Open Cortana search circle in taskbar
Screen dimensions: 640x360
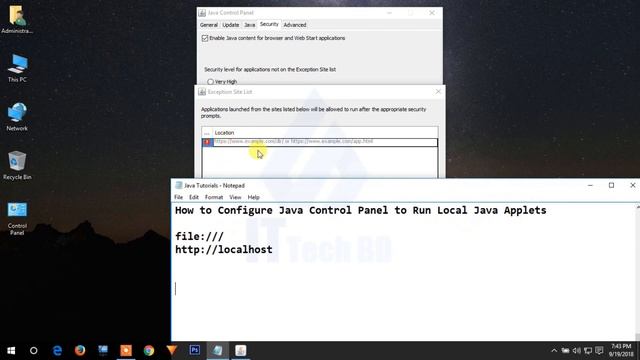tap(33, 351)
